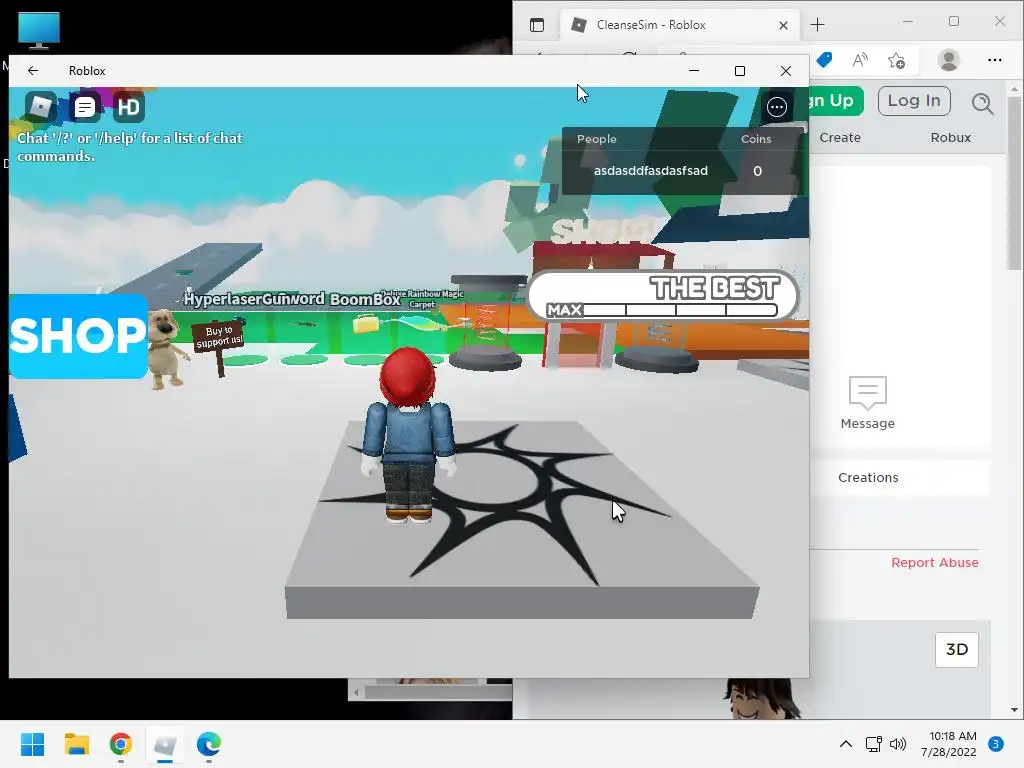Click the red-haired avatar character

tap(409, 436)
